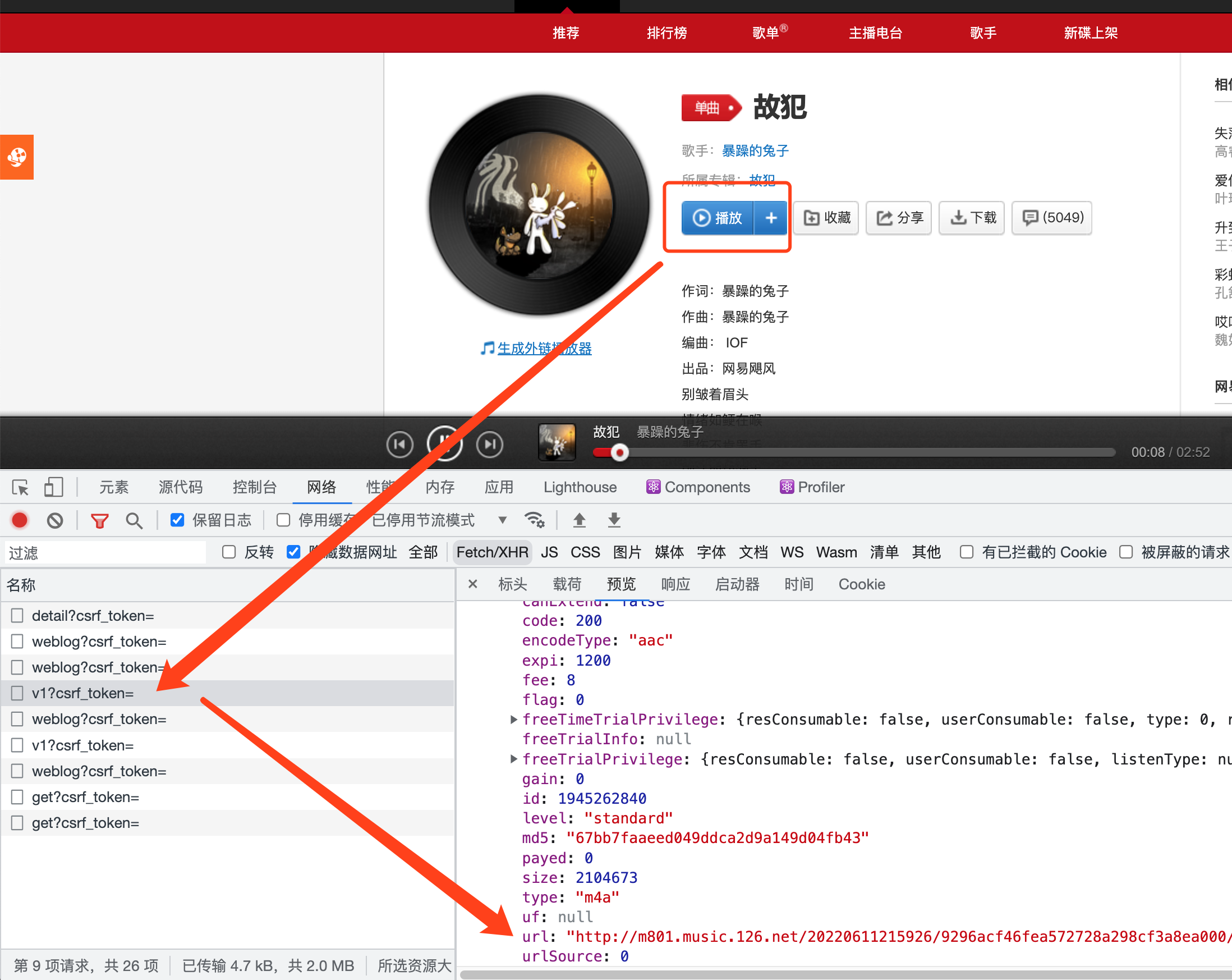The width and height of the screenshot is (1232, 980).
Task: Toggle the device toolbar icon
Action: (x=54, y=487)
